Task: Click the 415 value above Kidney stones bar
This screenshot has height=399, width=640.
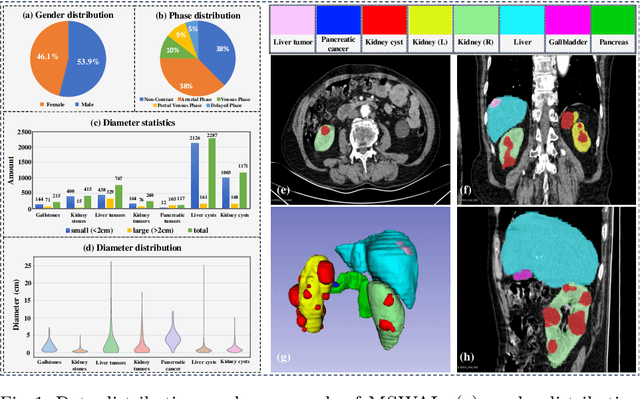Action: 88,189
